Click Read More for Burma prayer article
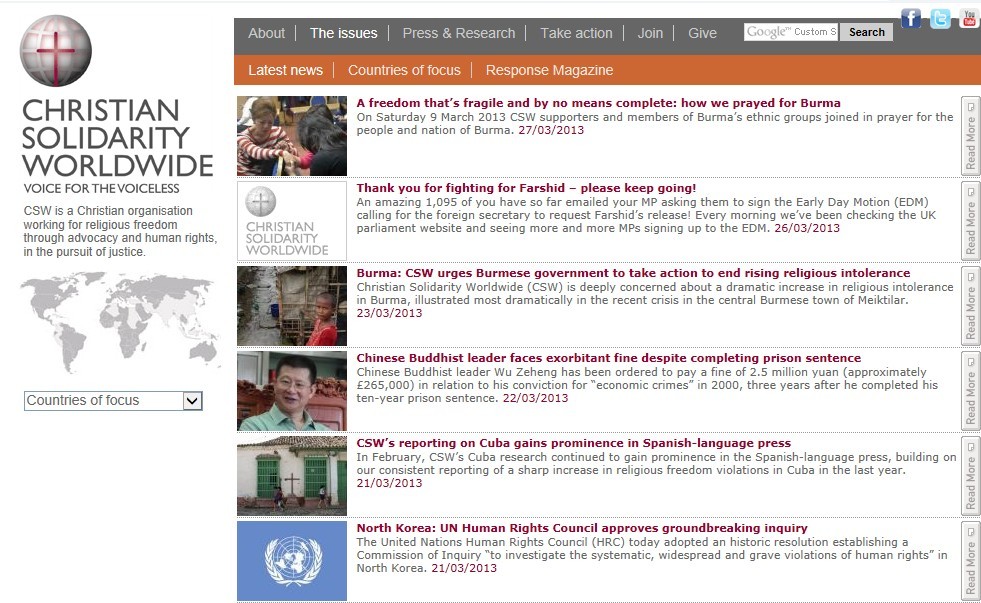Viewport: 981px width, 603px height. click(969, 136)
